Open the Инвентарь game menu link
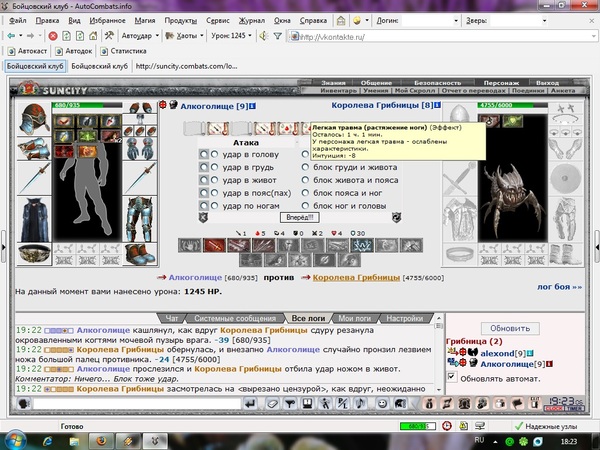Screen dimensions: 600x450 point(339,91)
